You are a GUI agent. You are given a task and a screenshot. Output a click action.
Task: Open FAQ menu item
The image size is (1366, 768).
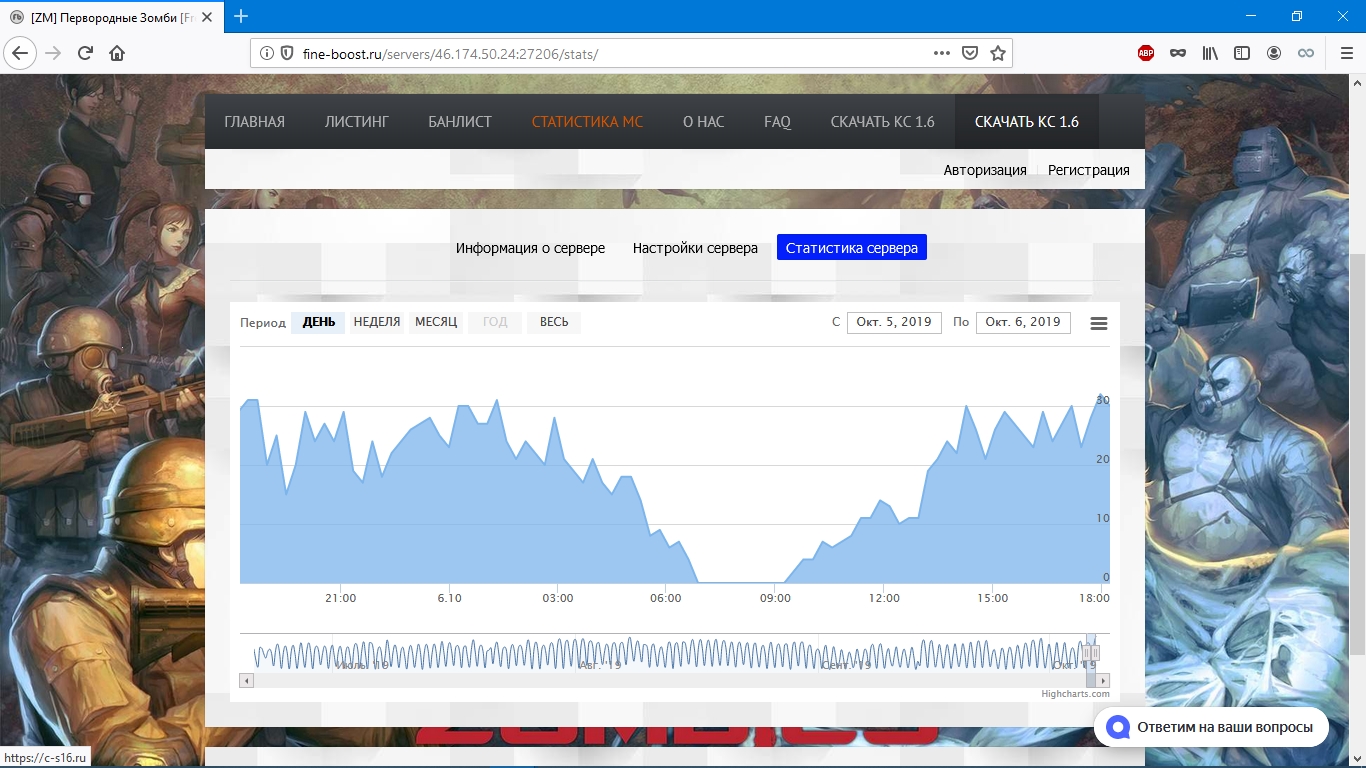[x=777, y=122]
